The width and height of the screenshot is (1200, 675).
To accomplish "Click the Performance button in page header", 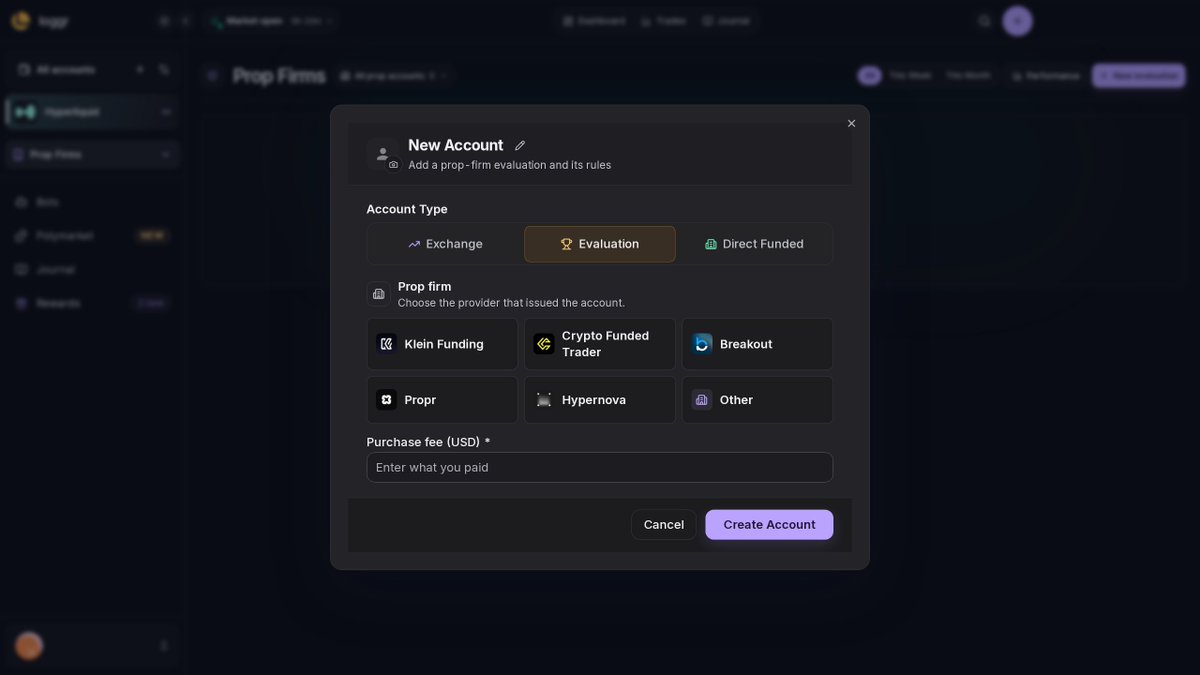I will point(1045,76).
